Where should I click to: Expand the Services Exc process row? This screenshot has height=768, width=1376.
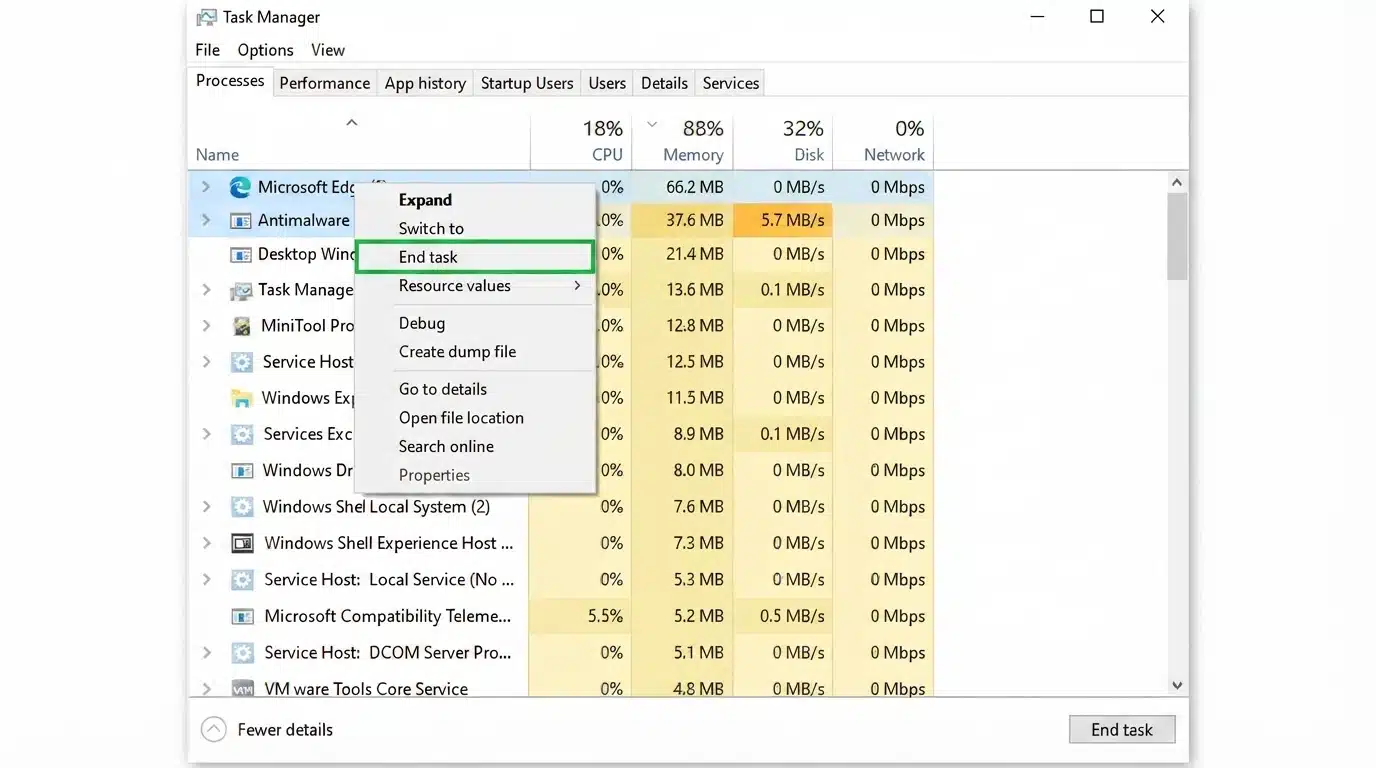click(206, 434)
